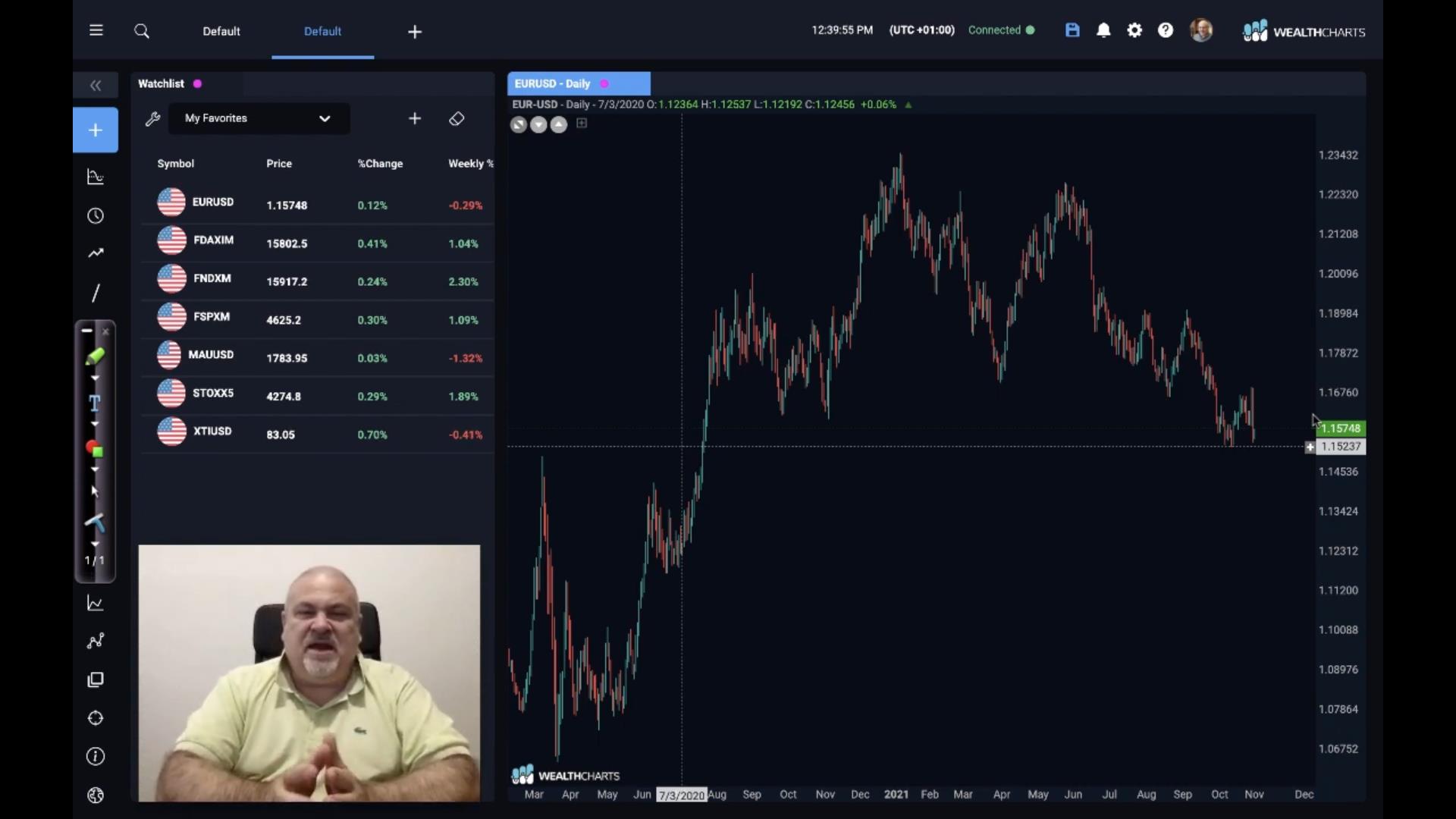Select the line drawing tool

point(96,293)
